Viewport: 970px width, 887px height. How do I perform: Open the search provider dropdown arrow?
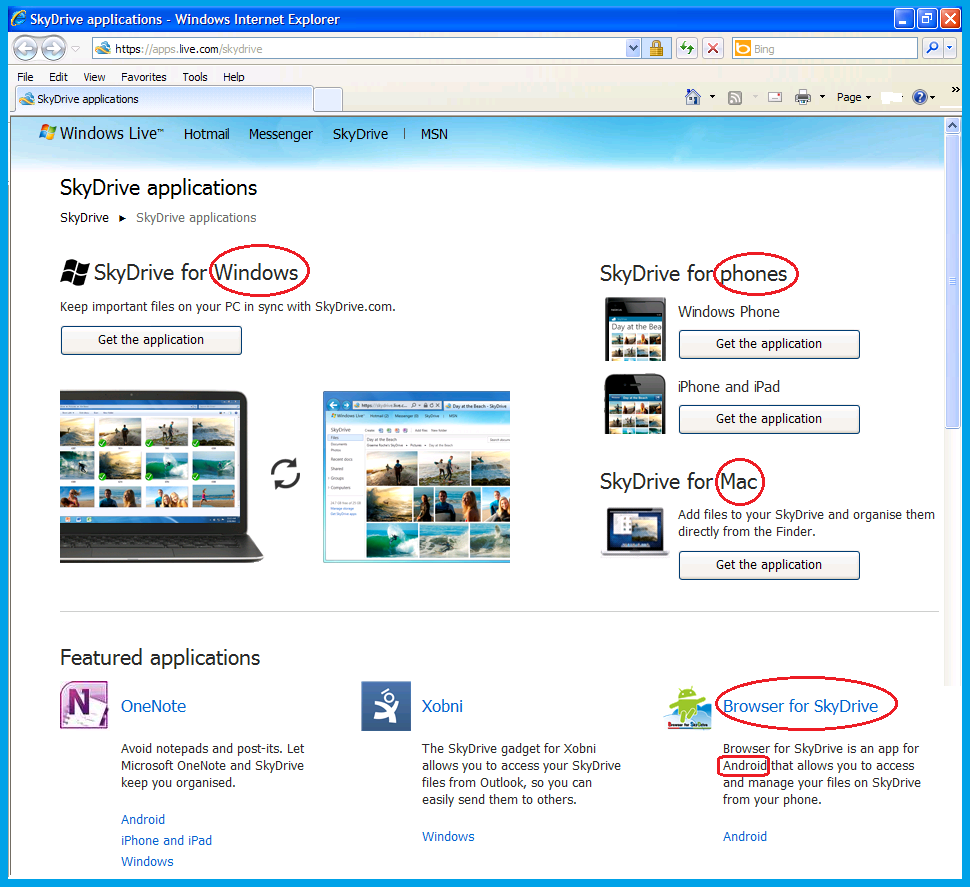coord(950,48)
